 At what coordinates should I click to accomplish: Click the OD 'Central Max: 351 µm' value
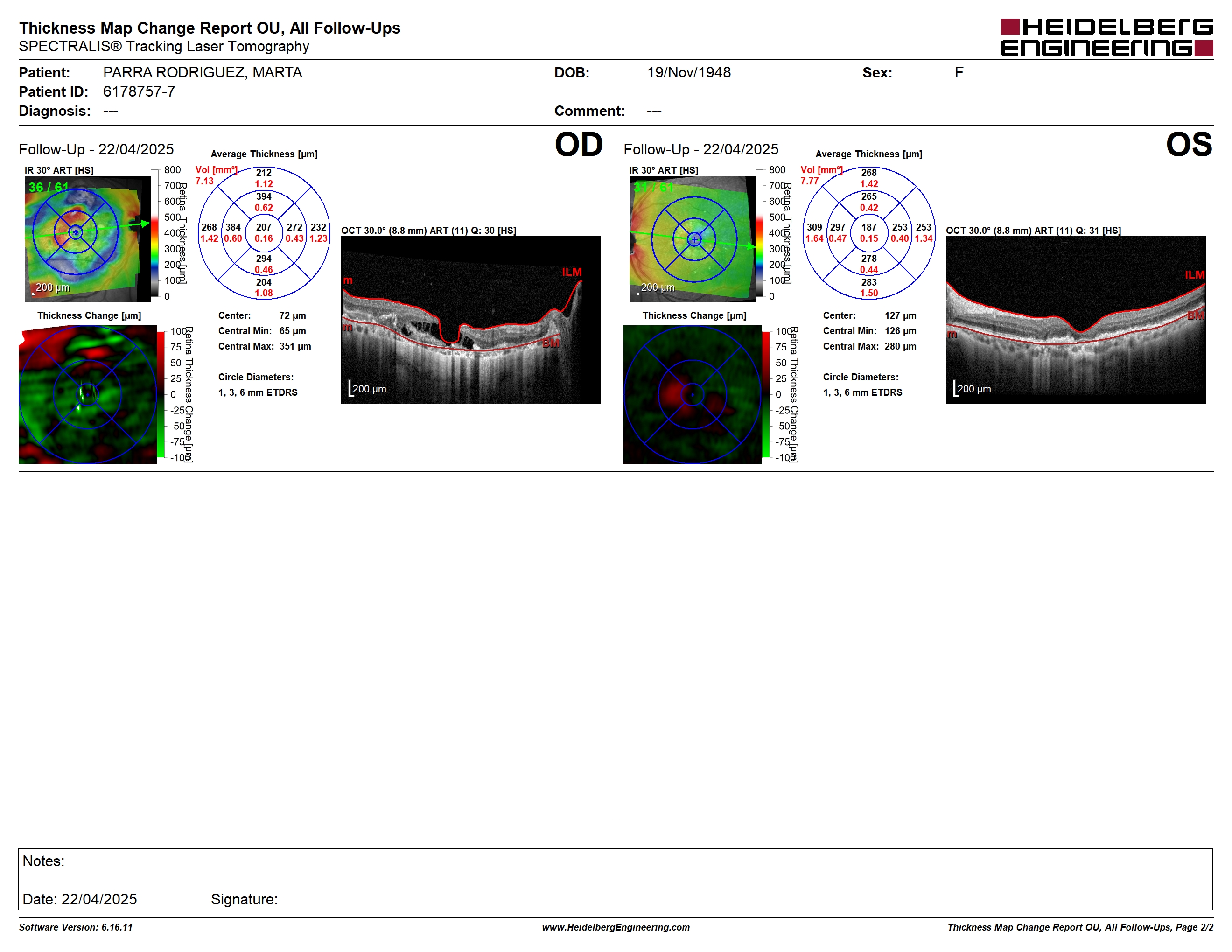pos(295,346)
